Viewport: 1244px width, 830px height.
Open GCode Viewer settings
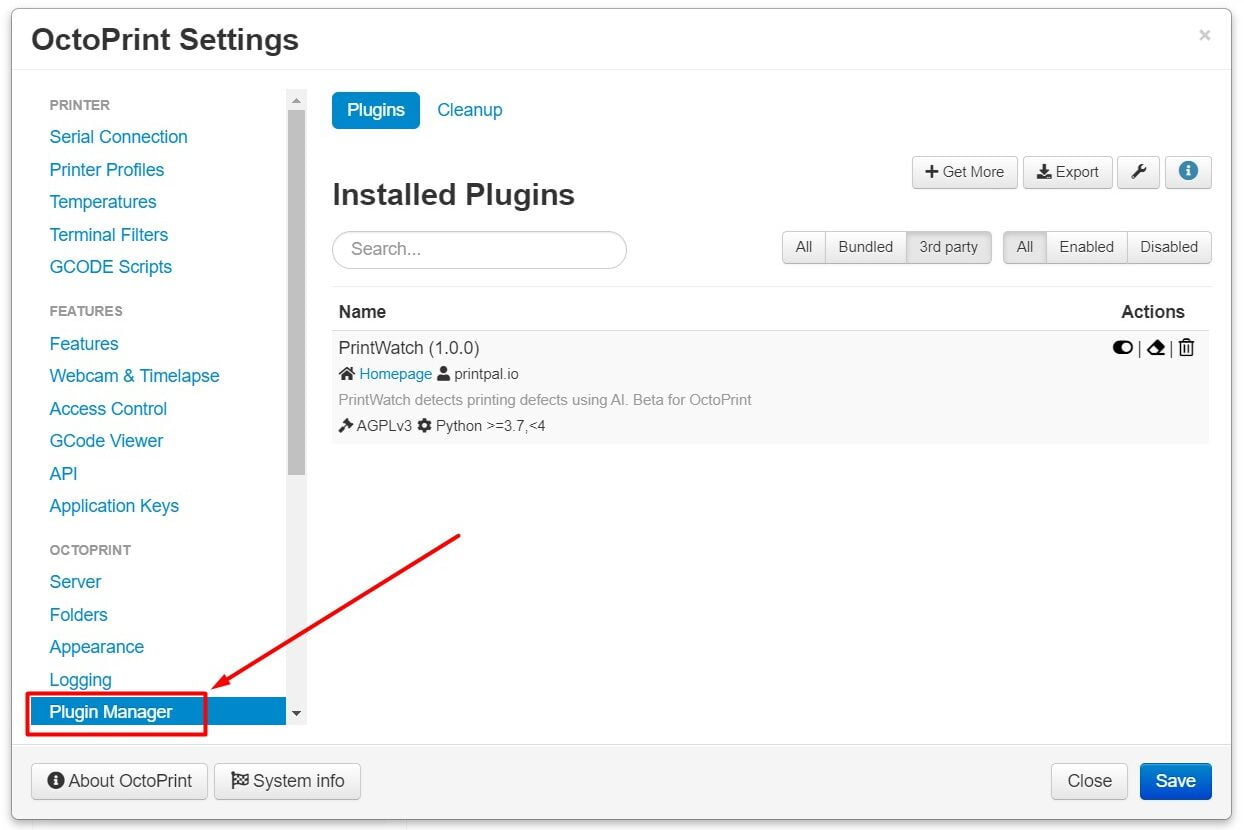(106, 441)
